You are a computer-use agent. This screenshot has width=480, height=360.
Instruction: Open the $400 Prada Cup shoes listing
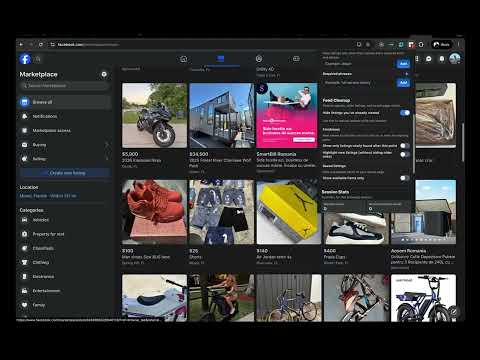click(x=356, y=228)
